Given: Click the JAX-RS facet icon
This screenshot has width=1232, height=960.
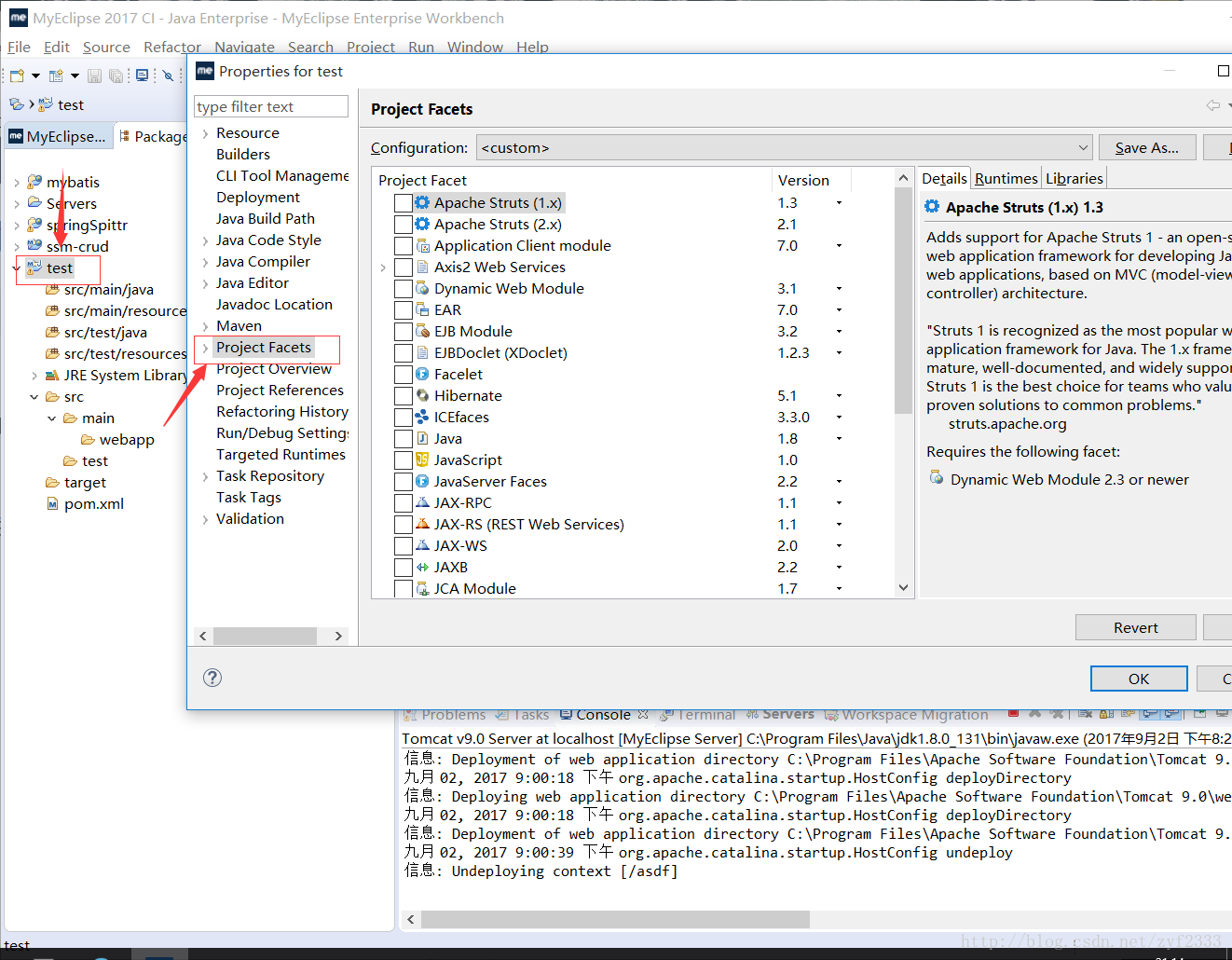Looking at the screenshot, I should [422, 524].
